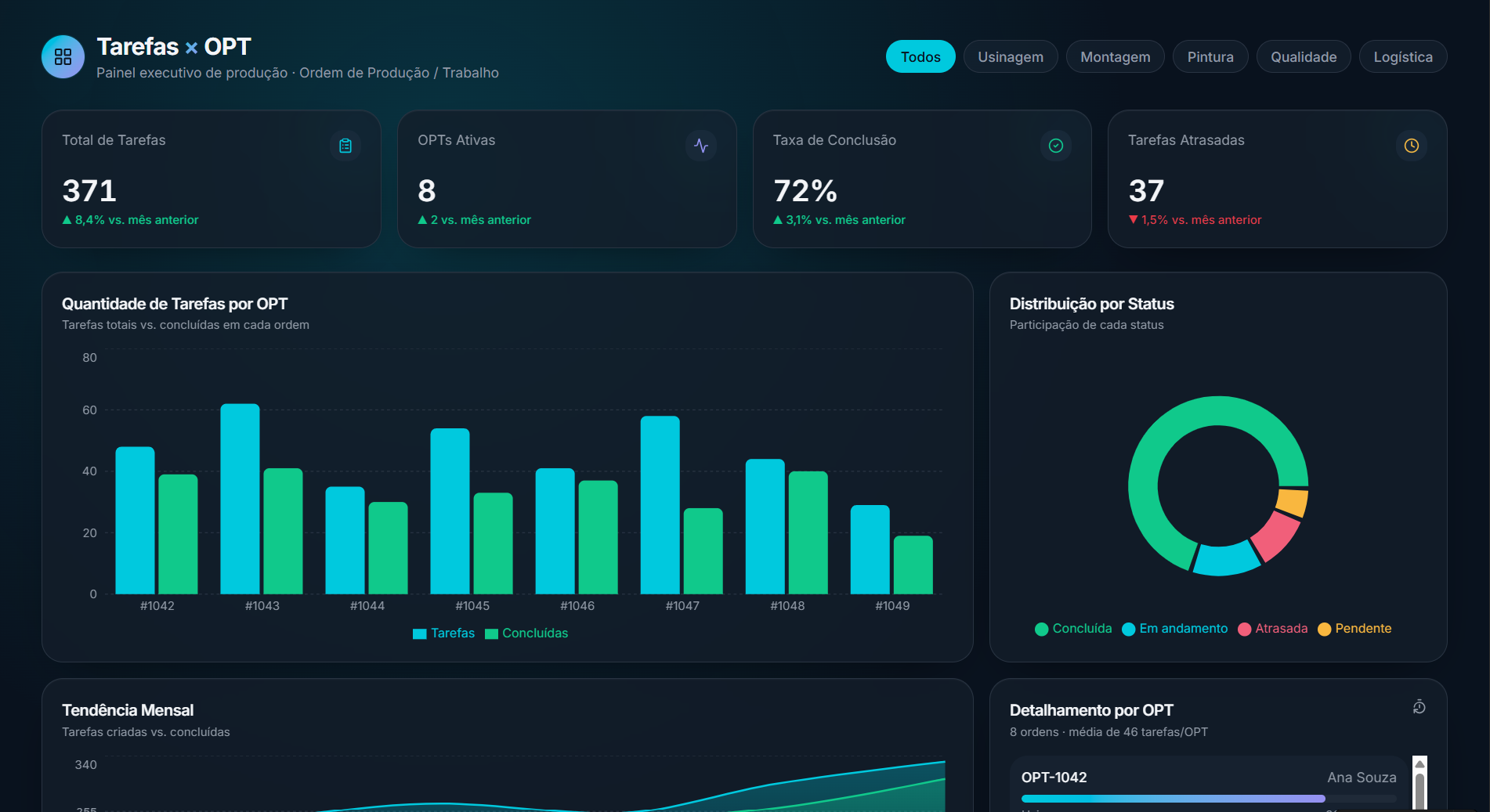
Task: Click the green Concluída segment of the donut
Action: [x=1159, y=438]
